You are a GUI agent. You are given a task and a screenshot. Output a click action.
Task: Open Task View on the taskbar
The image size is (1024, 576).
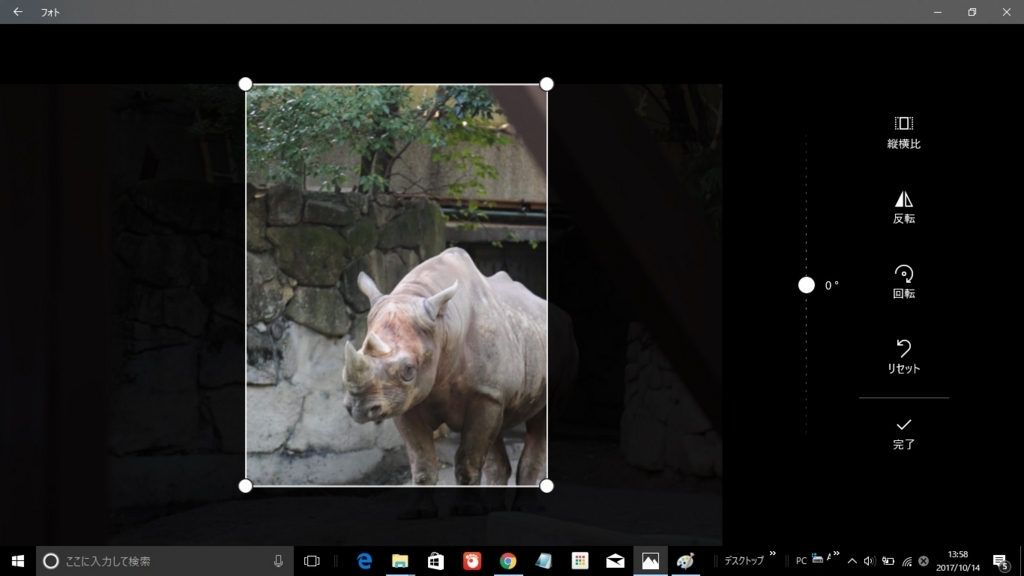tap(312, 561)
